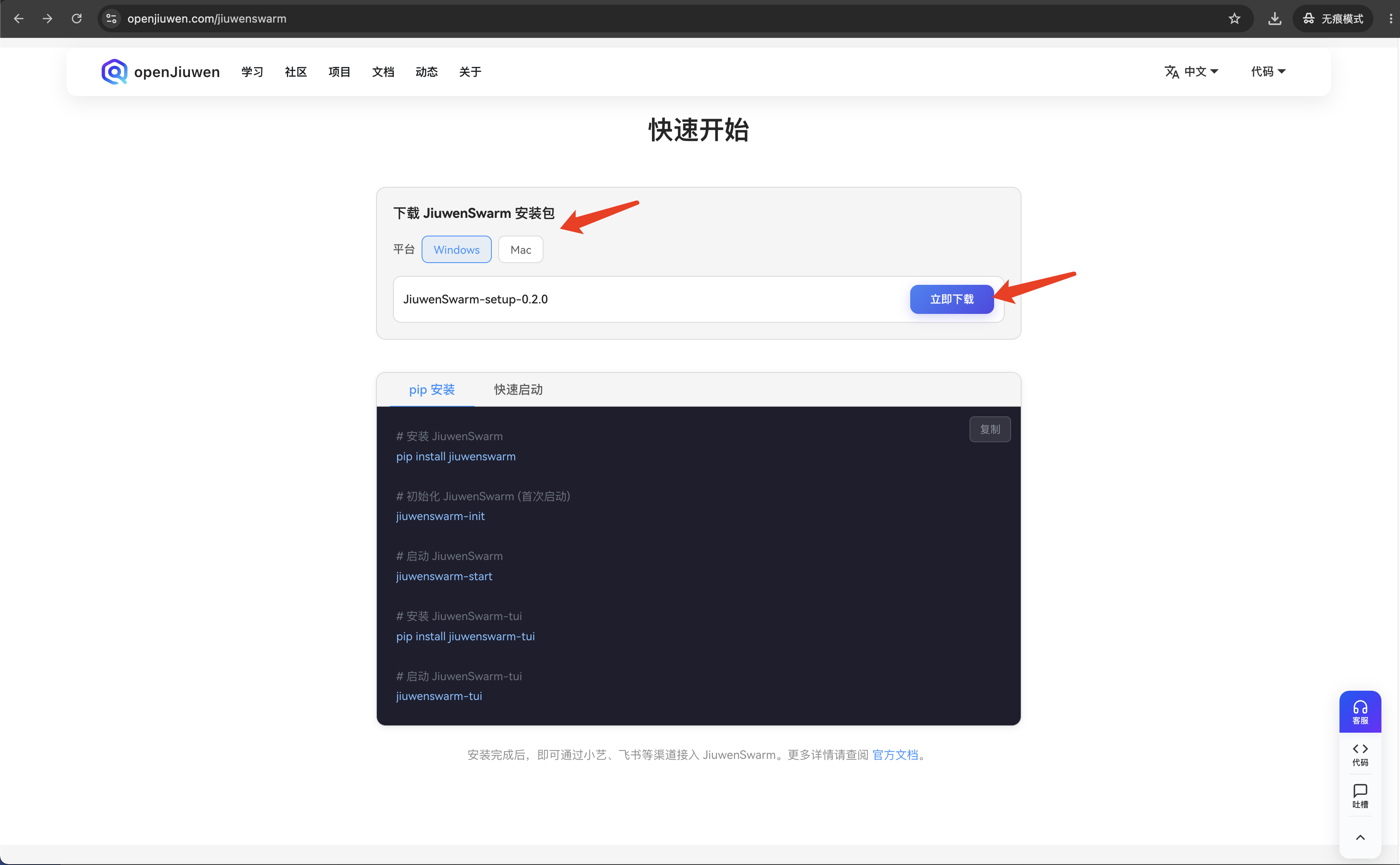Click the final jiuwenswarm-tui command line
This screenshot has height=865, width=1400.
pos(439,696)
